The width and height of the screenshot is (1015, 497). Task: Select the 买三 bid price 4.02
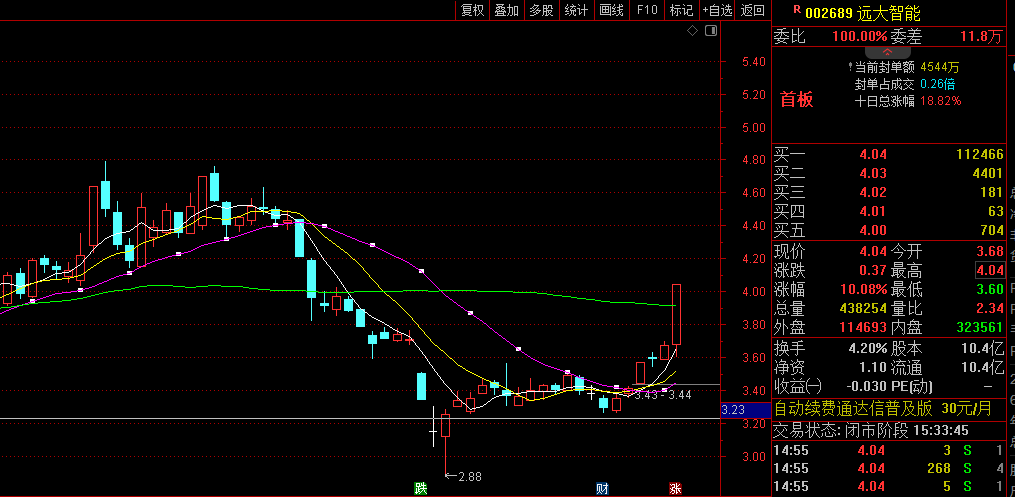coord(873,192)
